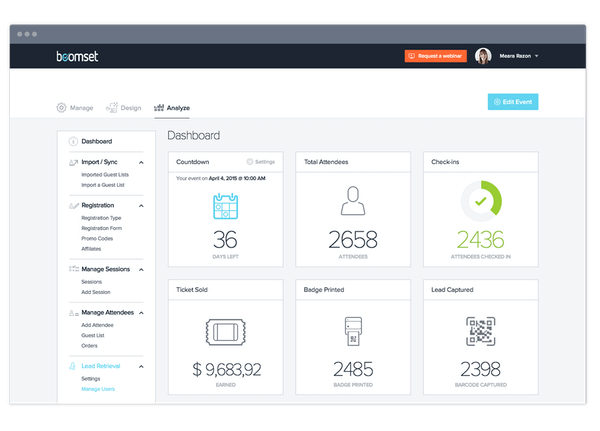Click the boomset logo
This screenshot has height=431, width=600.
pyautogui.click(x=77, y=56)
